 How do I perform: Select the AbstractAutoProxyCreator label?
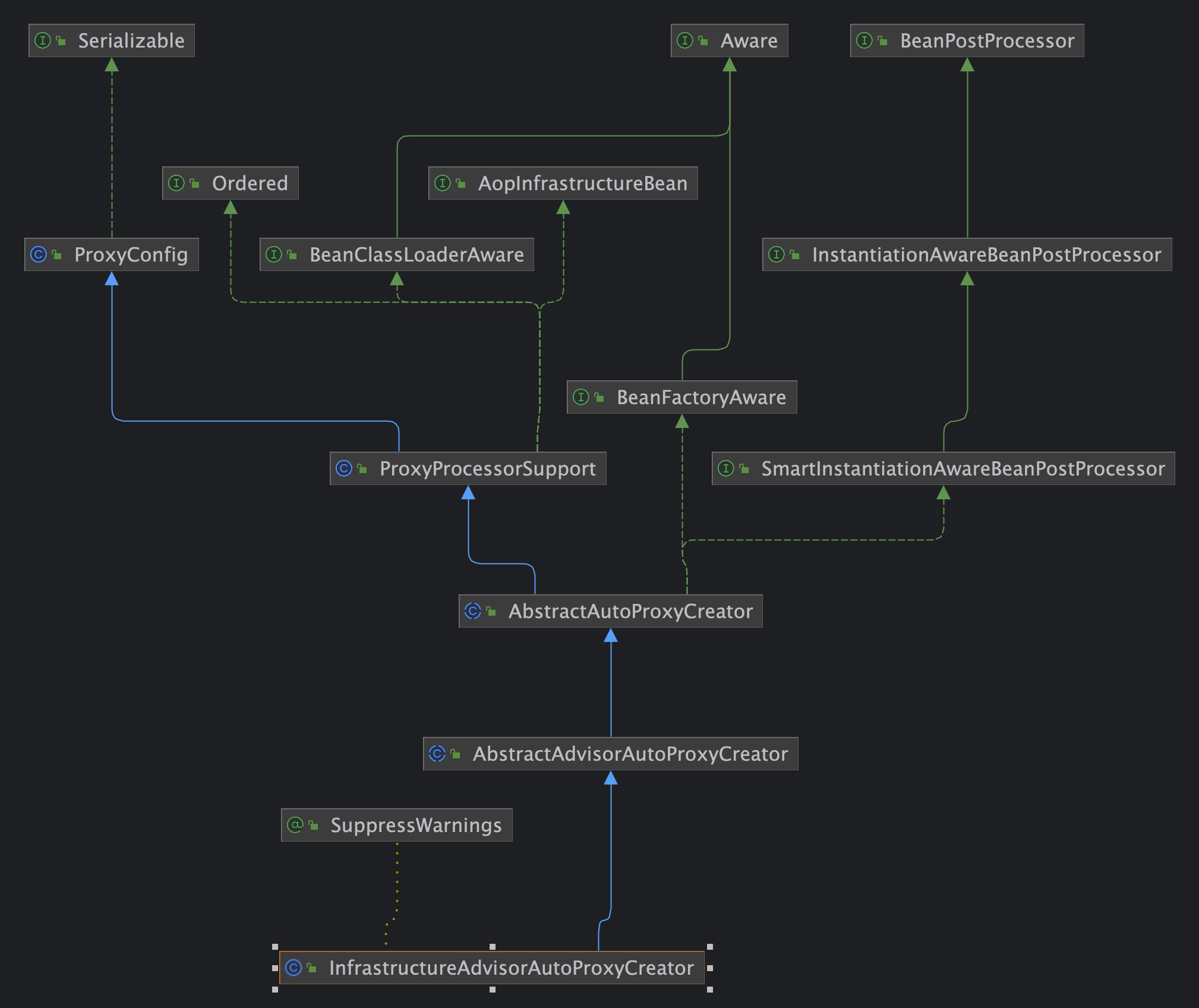tap(631, 612)
